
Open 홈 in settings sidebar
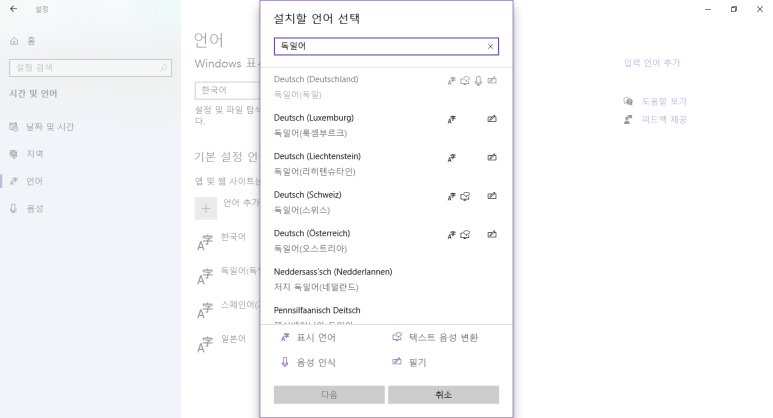[90, 41]
